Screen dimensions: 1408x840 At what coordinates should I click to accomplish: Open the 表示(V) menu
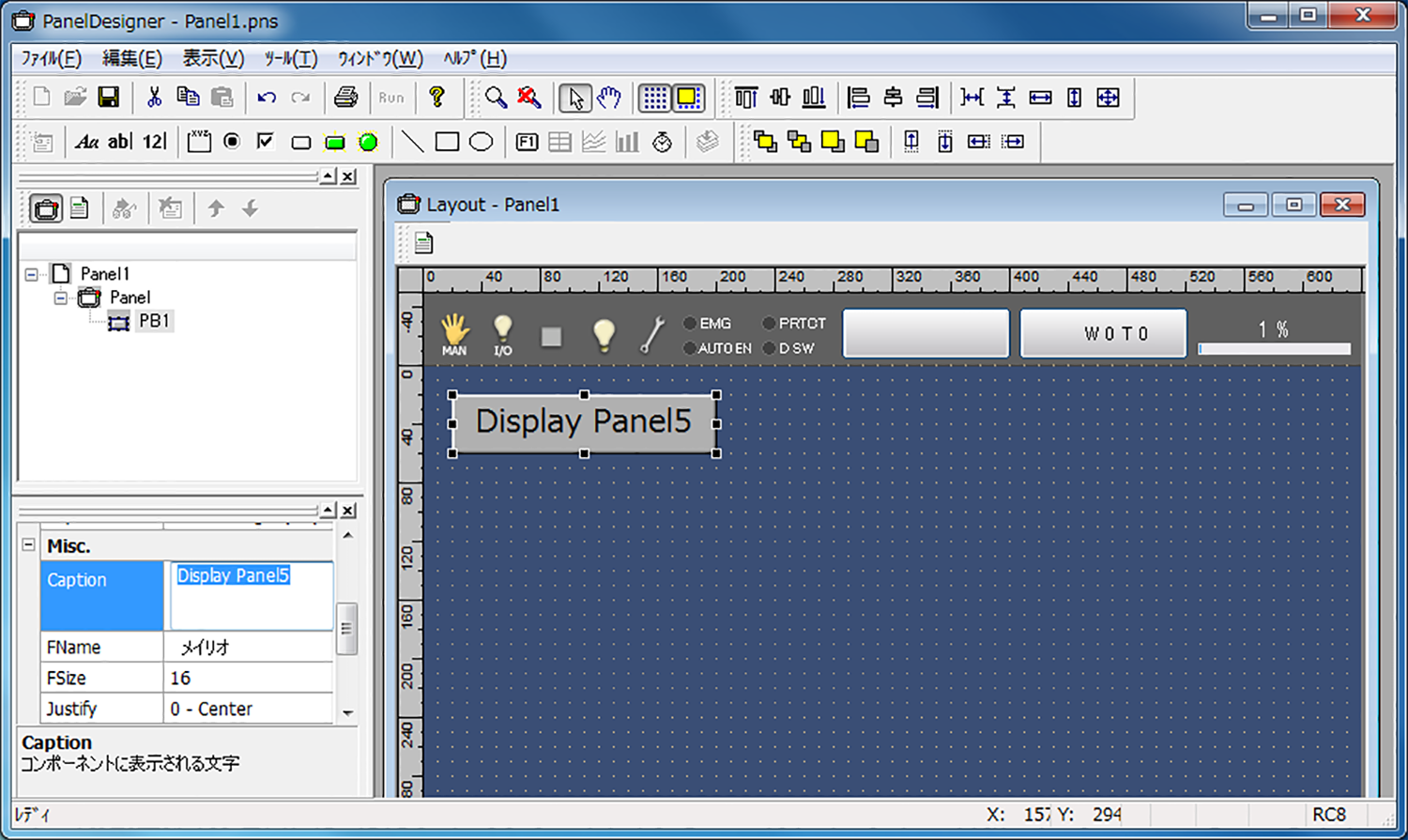(213, 59)
